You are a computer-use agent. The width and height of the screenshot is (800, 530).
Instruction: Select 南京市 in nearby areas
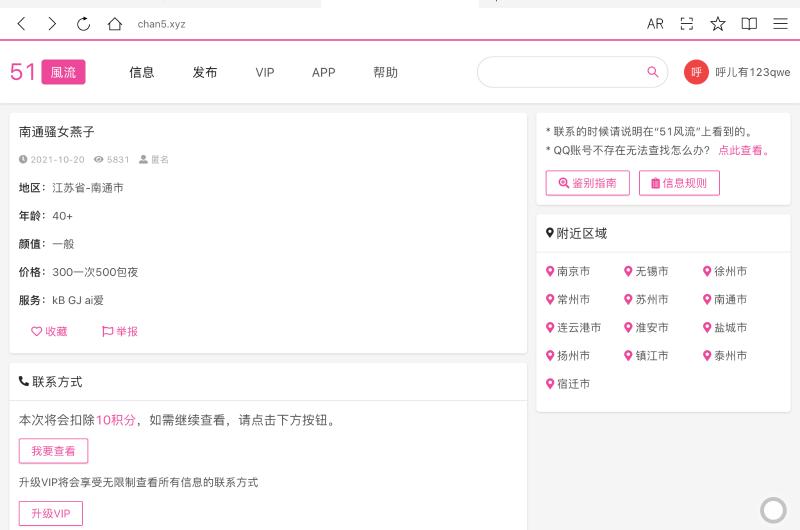pos(568,271)
